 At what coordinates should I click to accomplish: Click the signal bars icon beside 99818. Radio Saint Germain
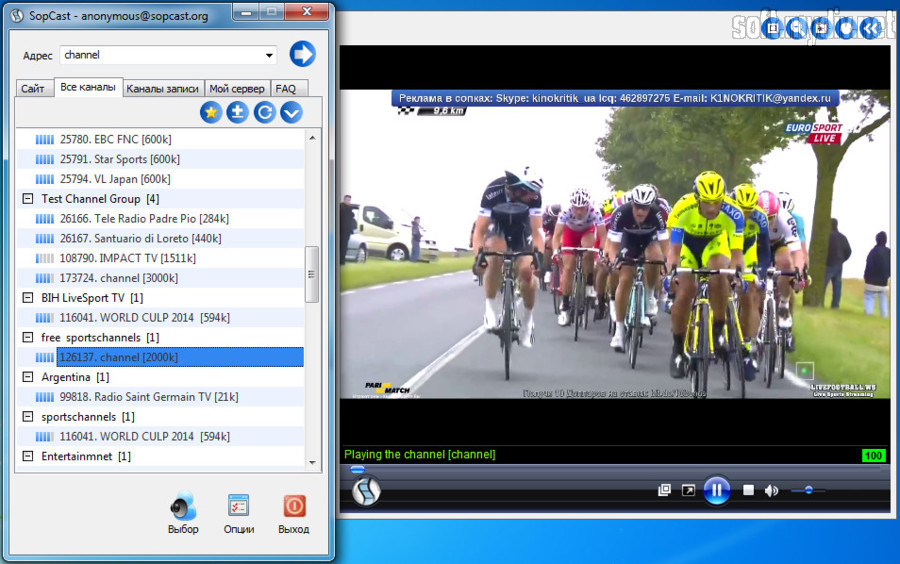(x=45, y=397)
